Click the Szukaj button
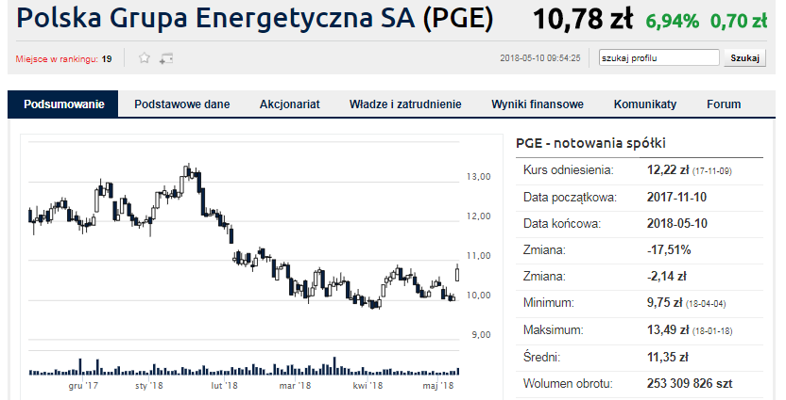Screen dimensions: 786x400 [745, 58]
